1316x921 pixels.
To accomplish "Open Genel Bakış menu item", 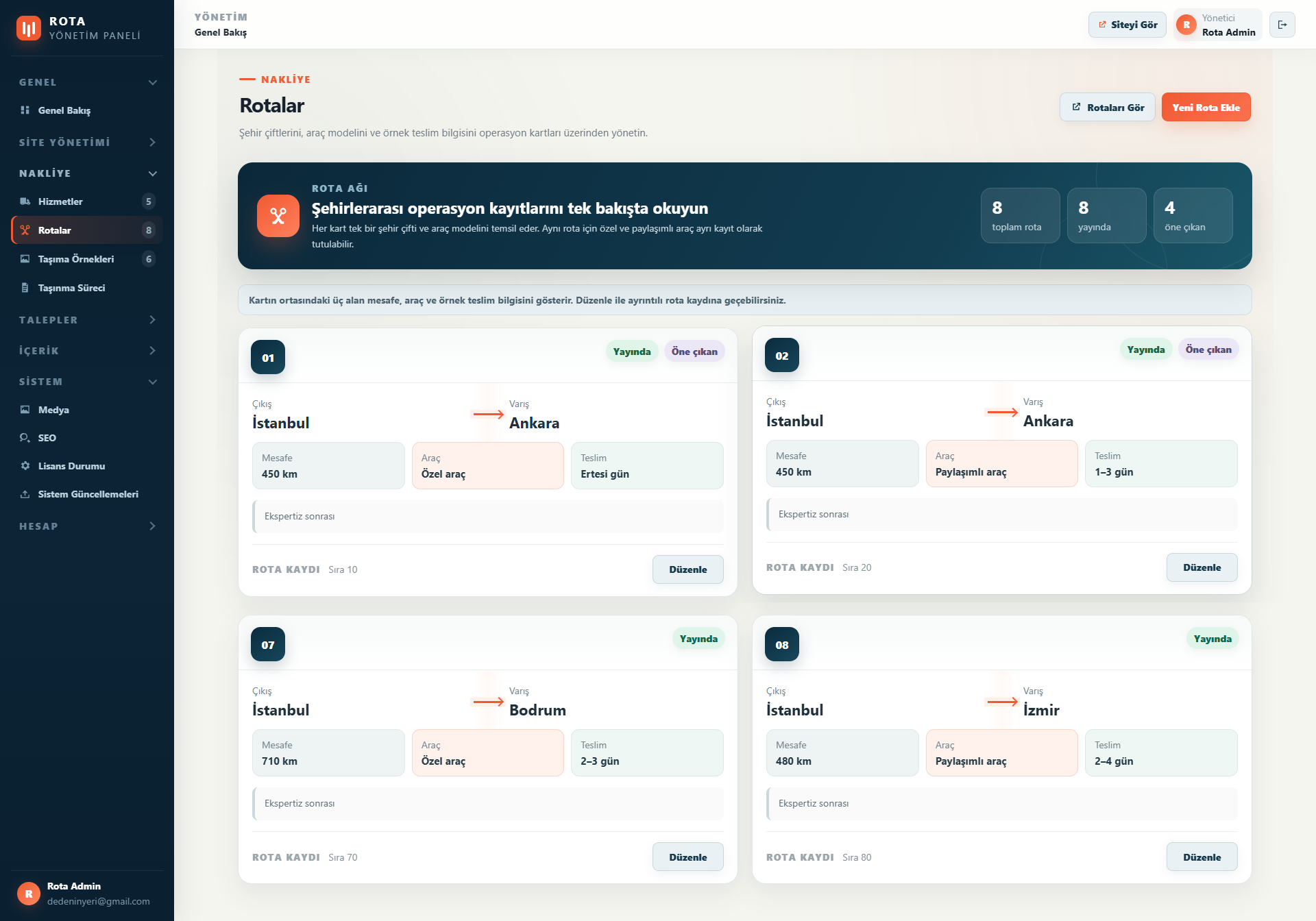I will coord(87,110).
